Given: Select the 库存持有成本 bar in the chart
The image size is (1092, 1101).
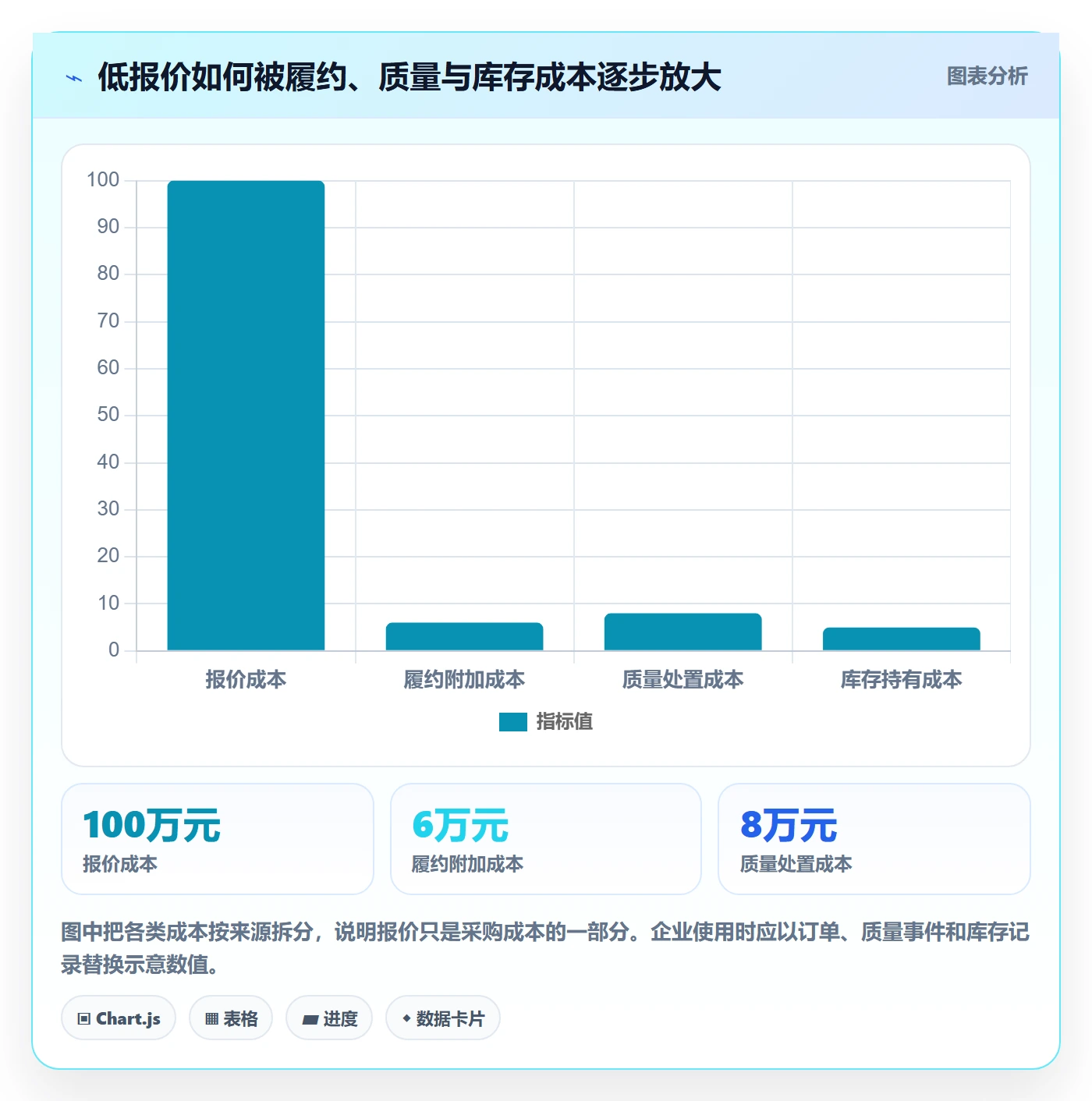Looking at the screenshot, I should point(901,639).
